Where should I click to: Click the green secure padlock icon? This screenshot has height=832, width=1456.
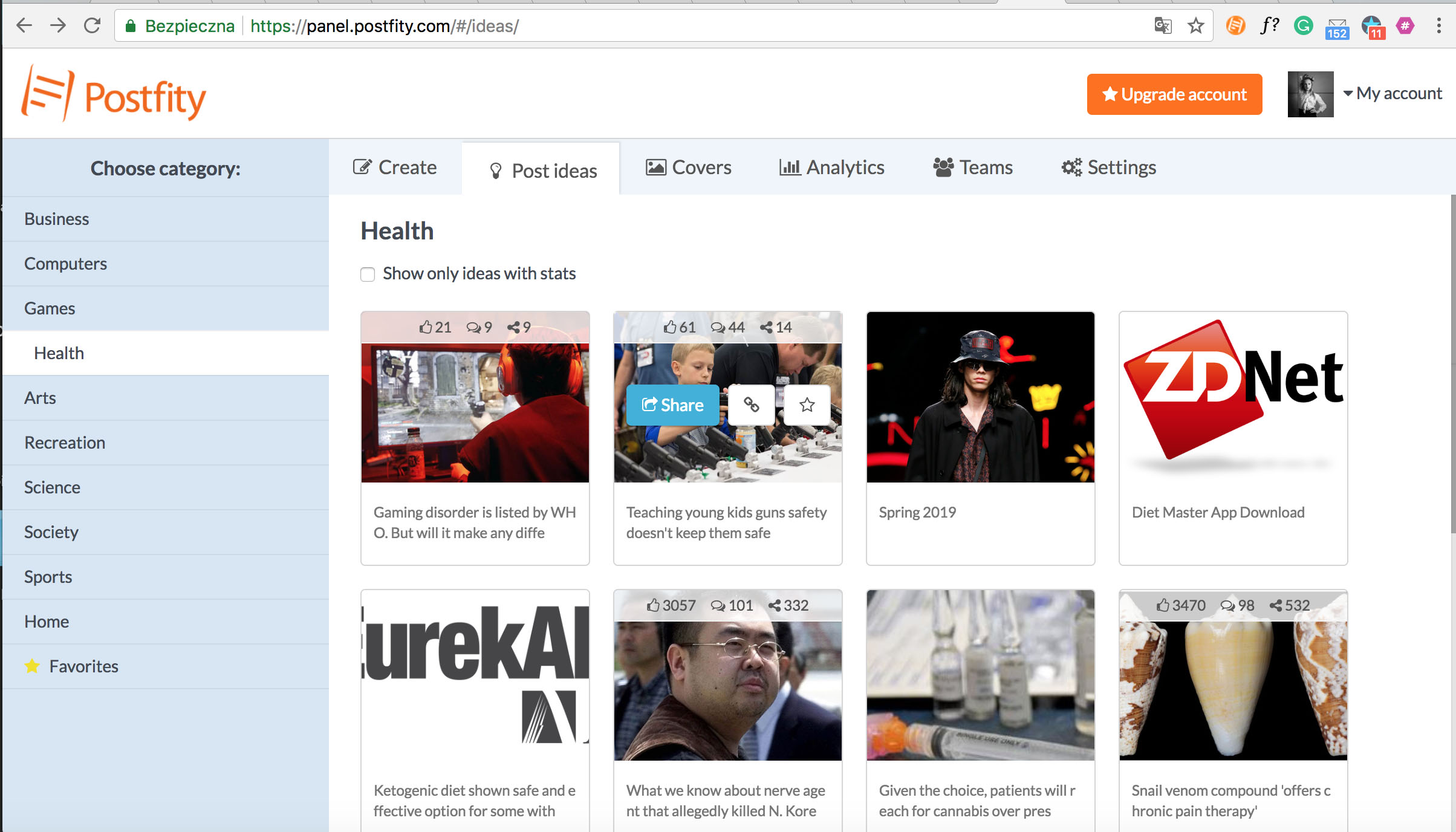point(130,25)
